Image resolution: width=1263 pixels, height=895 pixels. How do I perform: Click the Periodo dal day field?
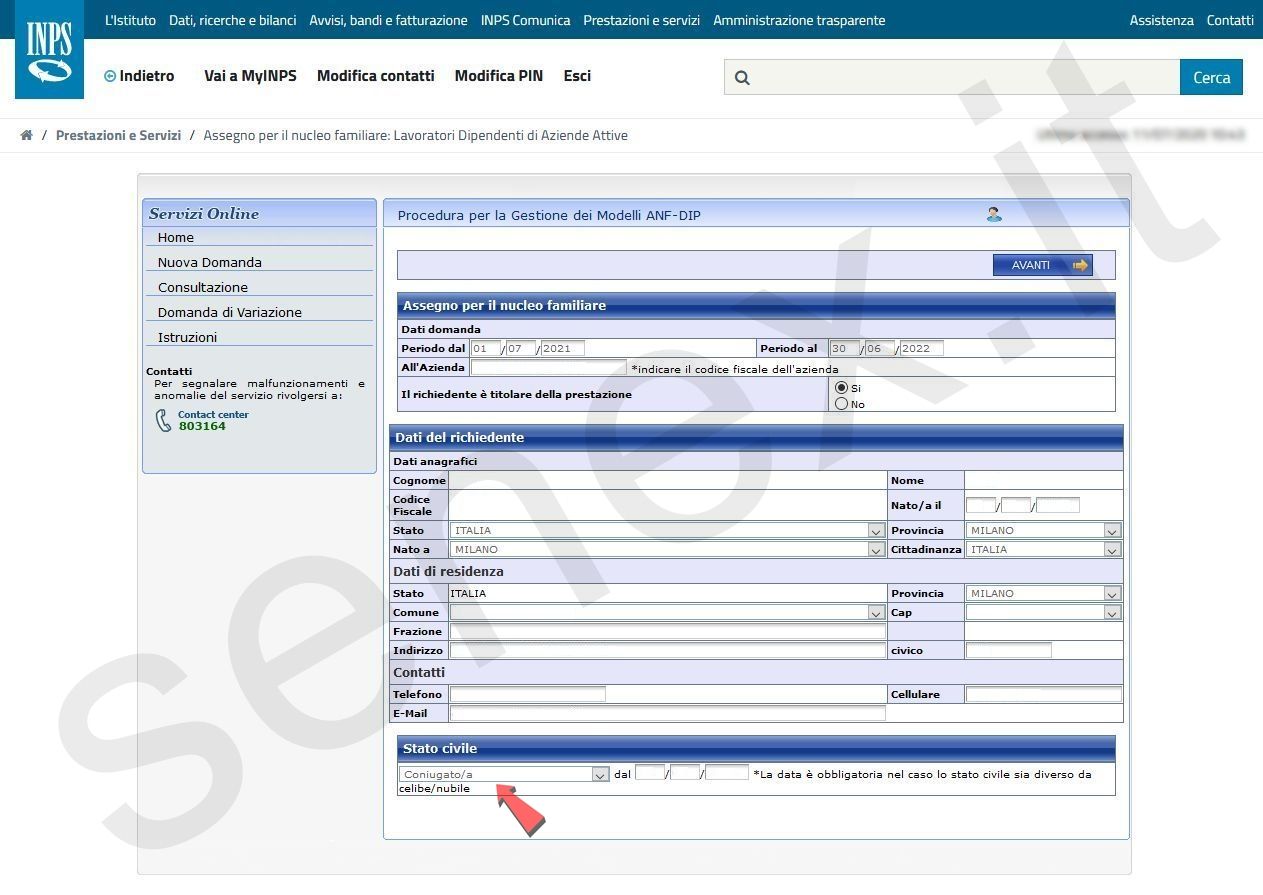point(485,349)
